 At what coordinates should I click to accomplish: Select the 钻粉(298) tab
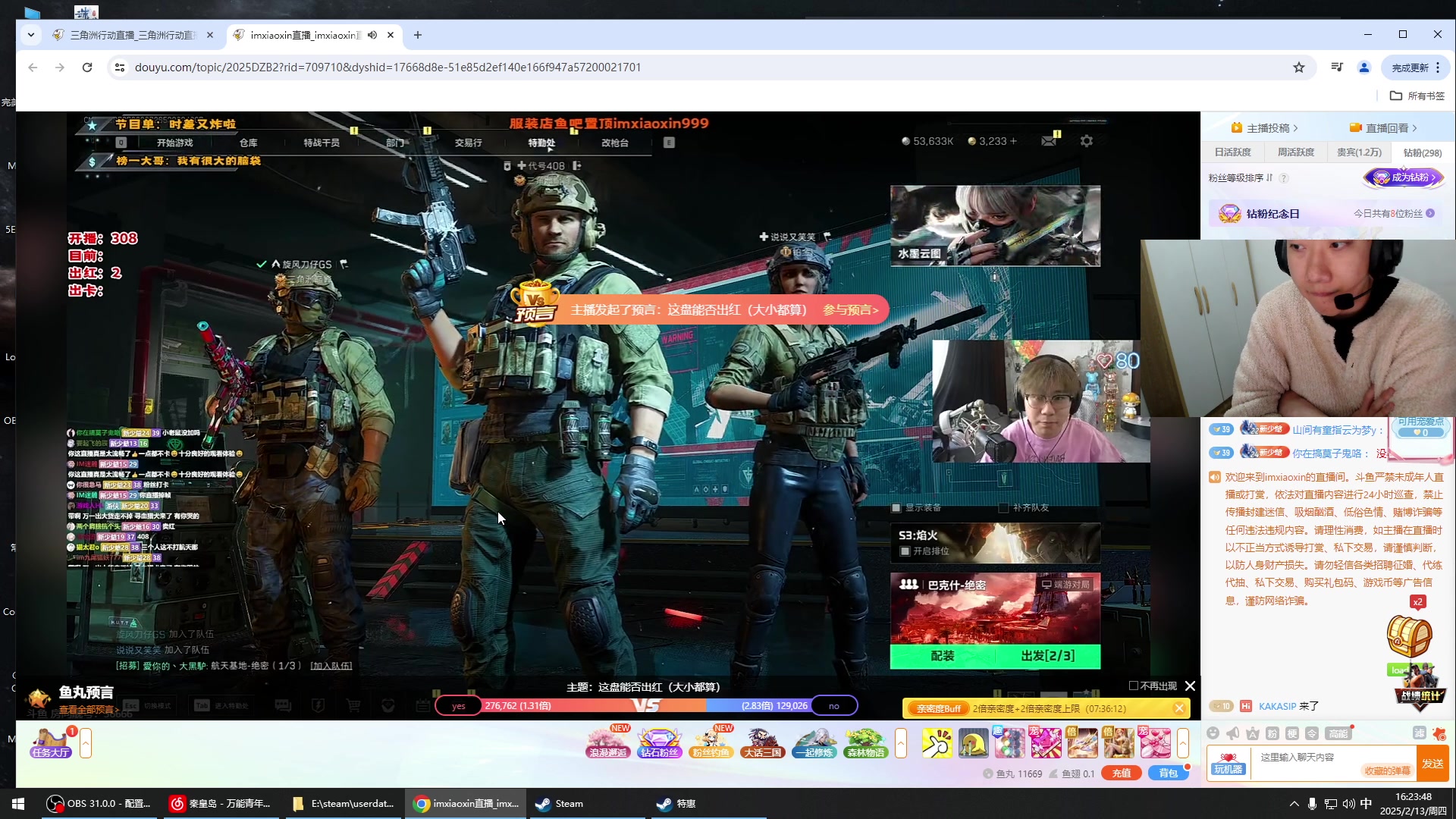coord(1423,152)
